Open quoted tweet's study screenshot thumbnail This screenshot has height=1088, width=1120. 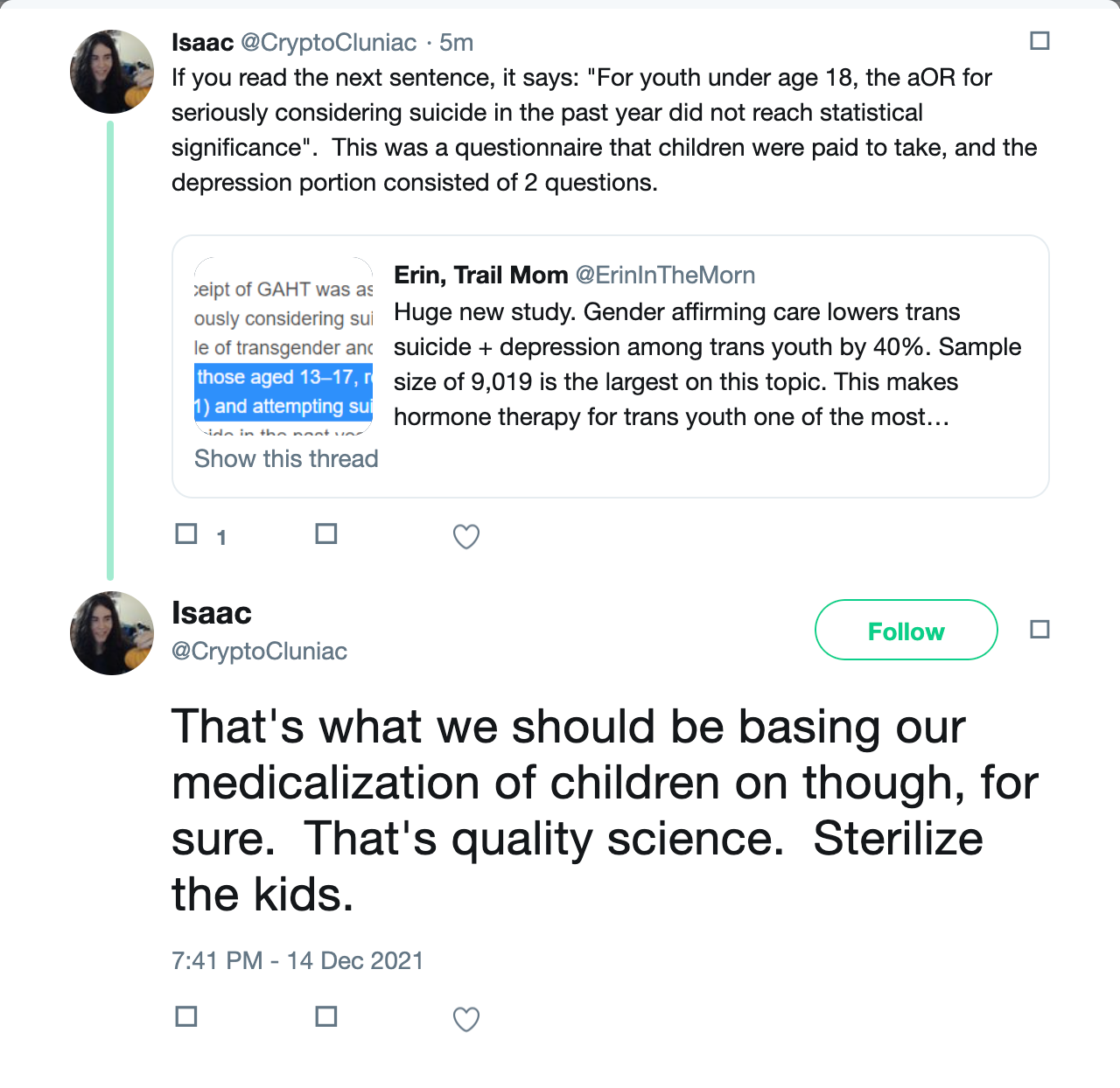click(x=283, y=345)
